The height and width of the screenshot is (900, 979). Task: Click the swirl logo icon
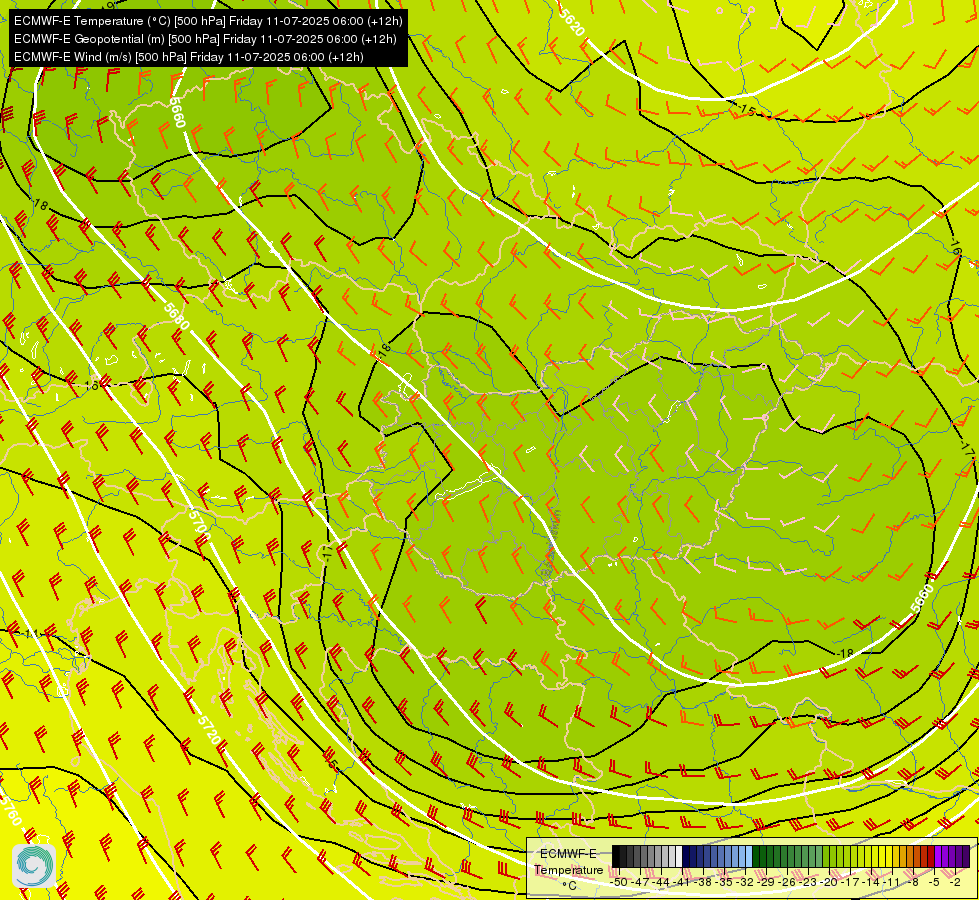(x=34, y=865)
